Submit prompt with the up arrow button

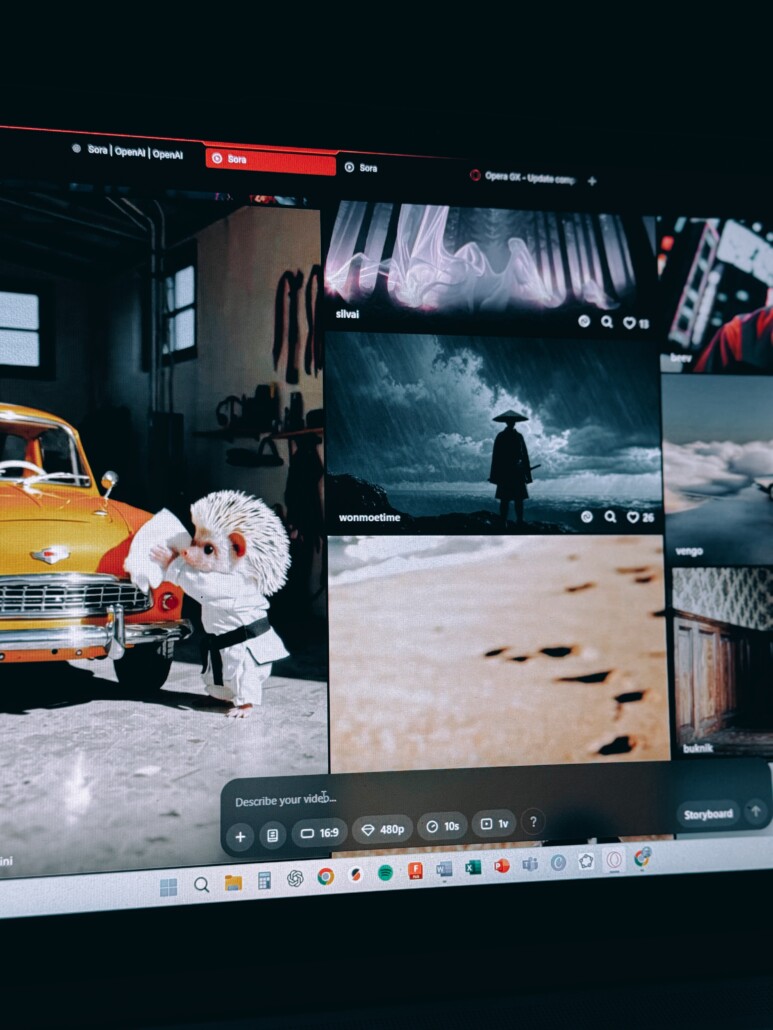coord(756,811)
